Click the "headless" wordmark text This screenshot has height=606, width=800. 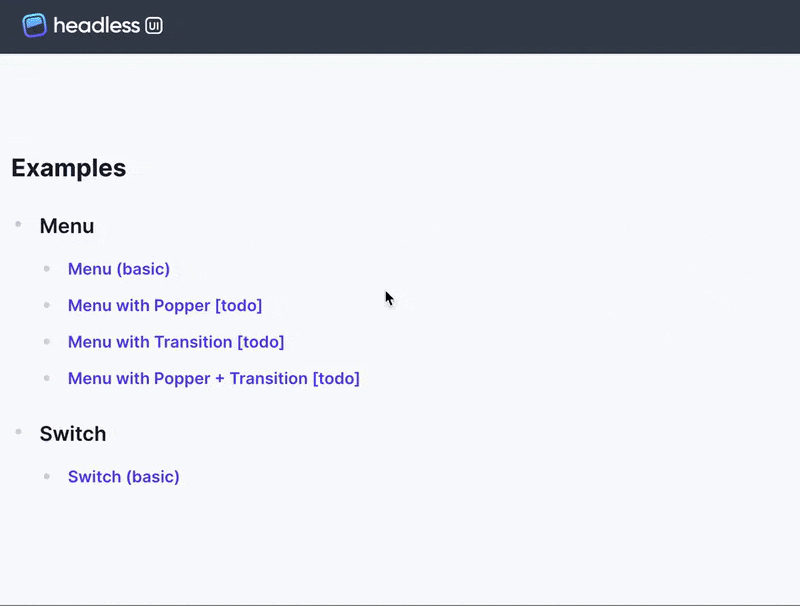pos(96,25)
